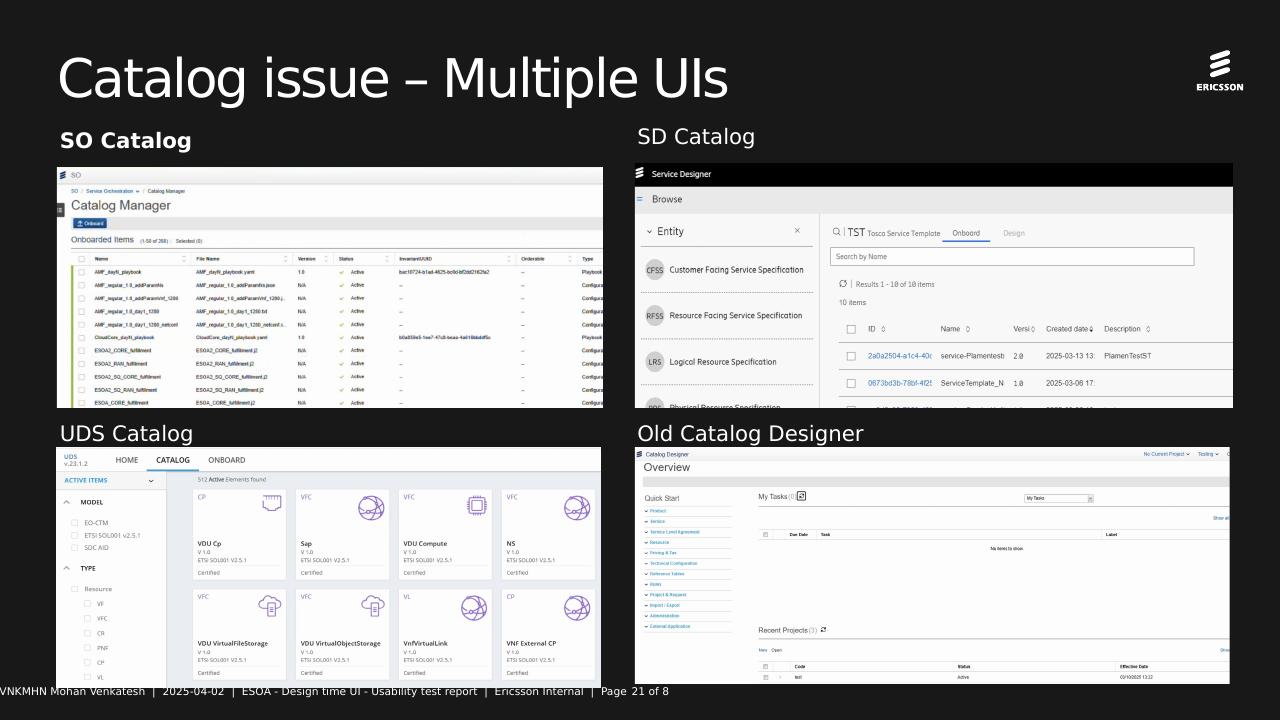Click the Sap card globe icon

(x=371, y=508)
